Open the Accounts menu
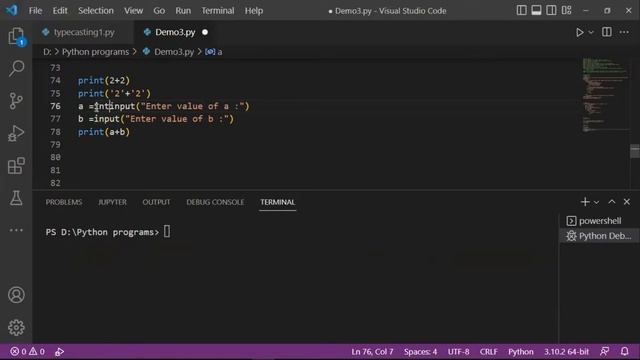 click(16, 295)
